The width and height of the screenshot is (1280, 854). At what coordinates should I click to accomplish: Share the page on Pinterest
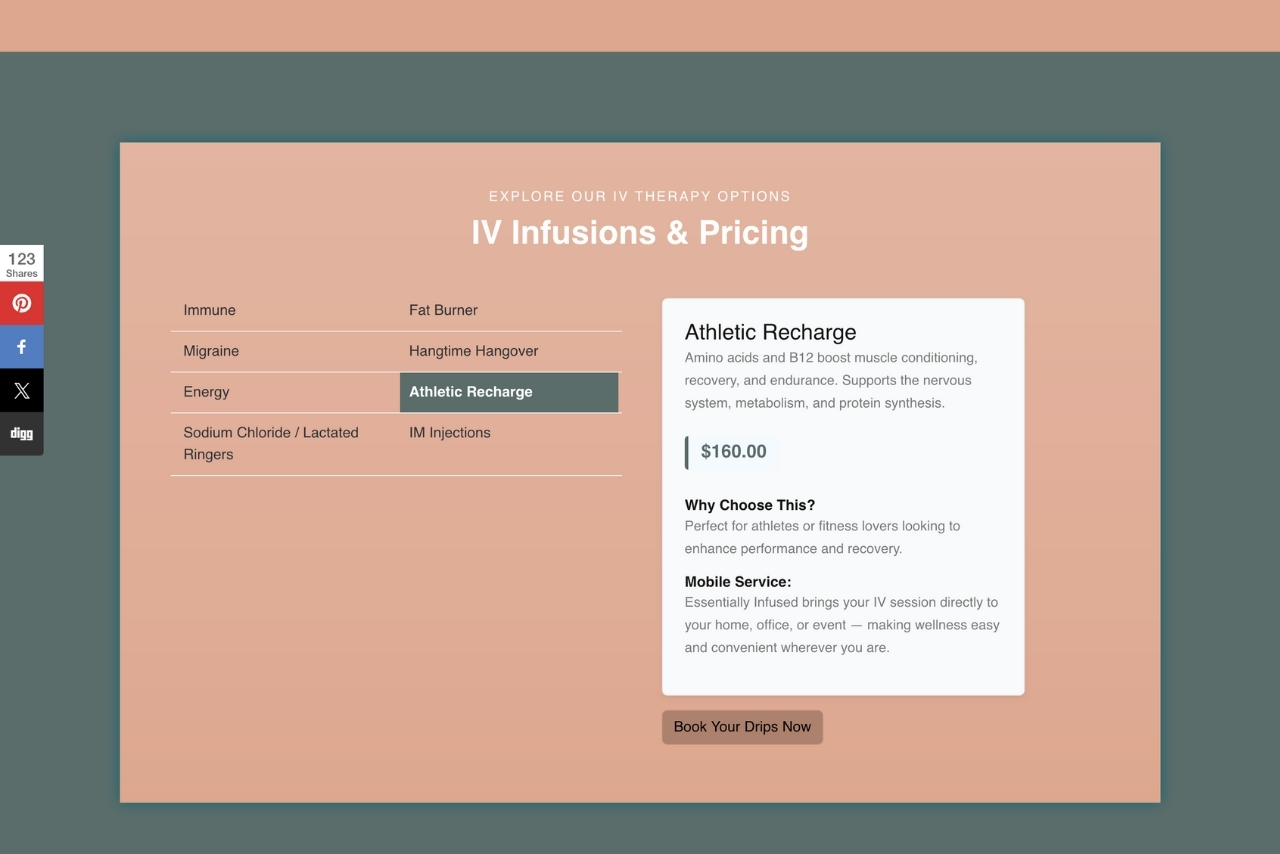21,303
